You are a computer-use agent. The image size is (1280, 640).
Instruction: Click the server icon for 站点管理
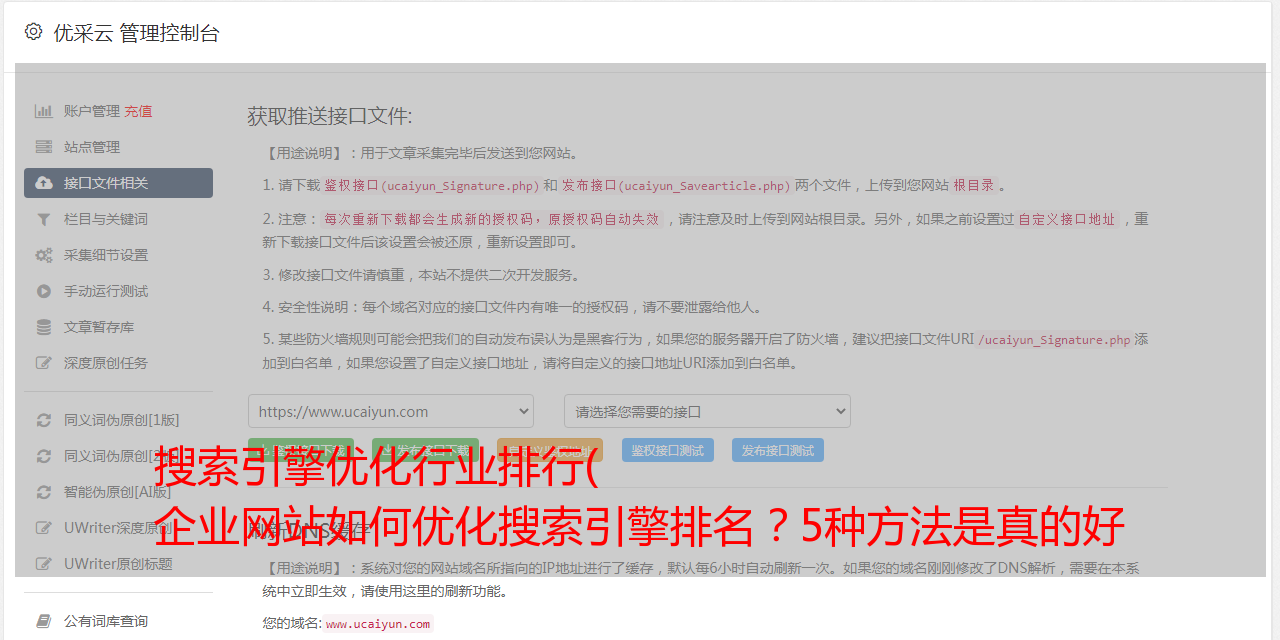click(44, 147)
